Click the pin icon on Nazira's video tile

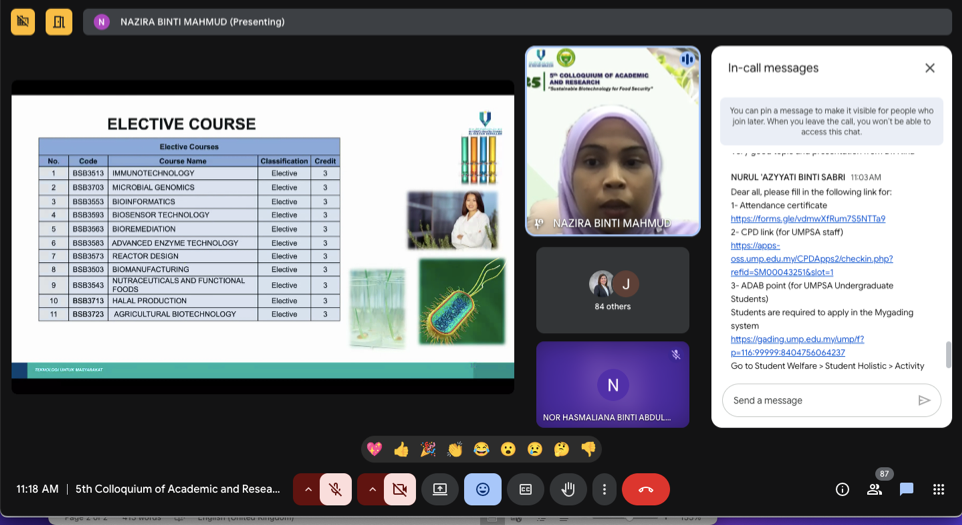pyautogui.click(x=538, y=224)
